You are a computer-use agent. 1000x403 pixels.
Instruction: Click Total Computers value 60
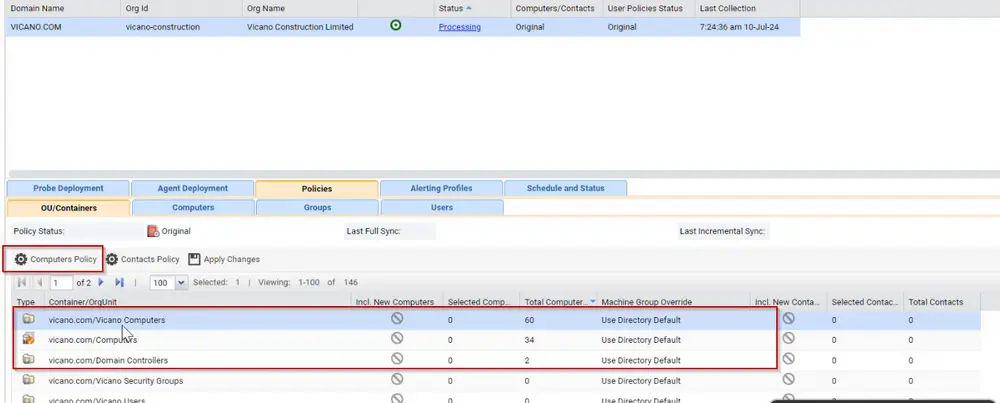529,320
